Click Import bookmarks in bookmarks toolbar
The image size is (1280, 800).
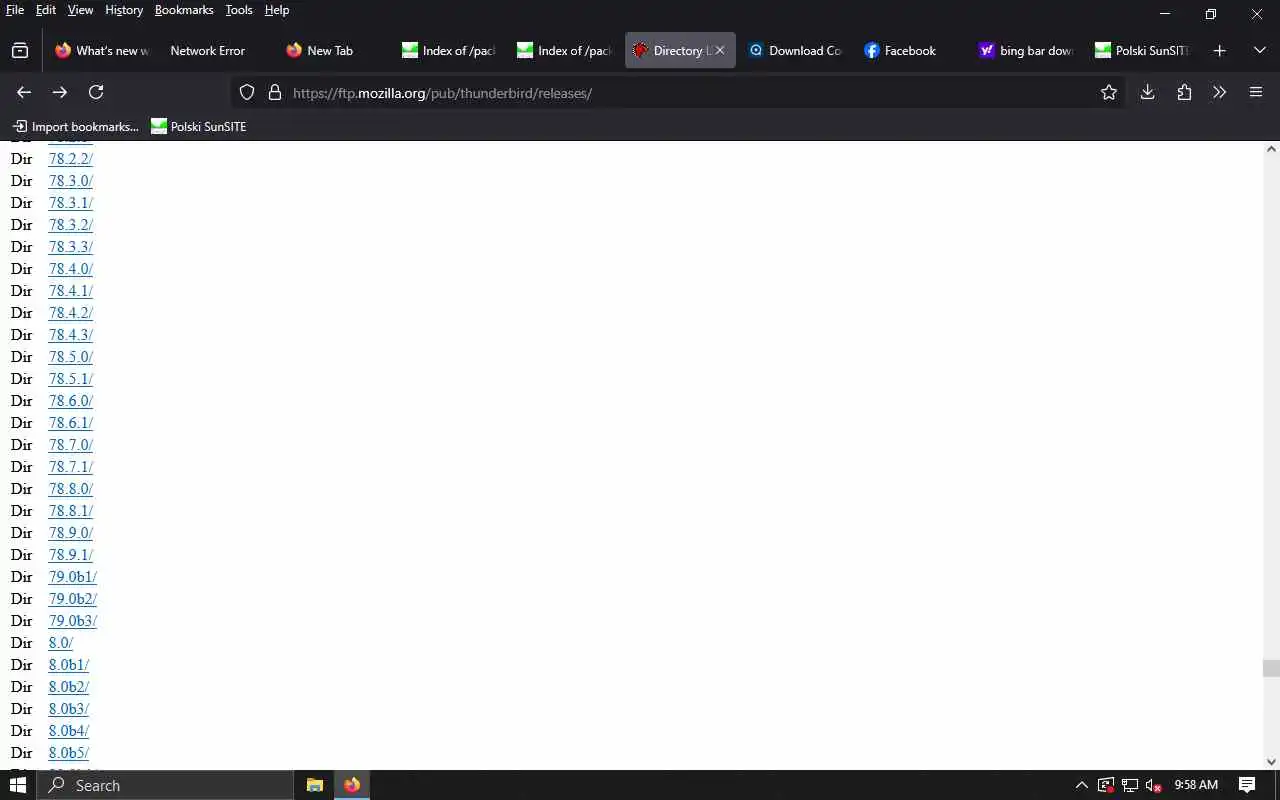tap(76, 126)
